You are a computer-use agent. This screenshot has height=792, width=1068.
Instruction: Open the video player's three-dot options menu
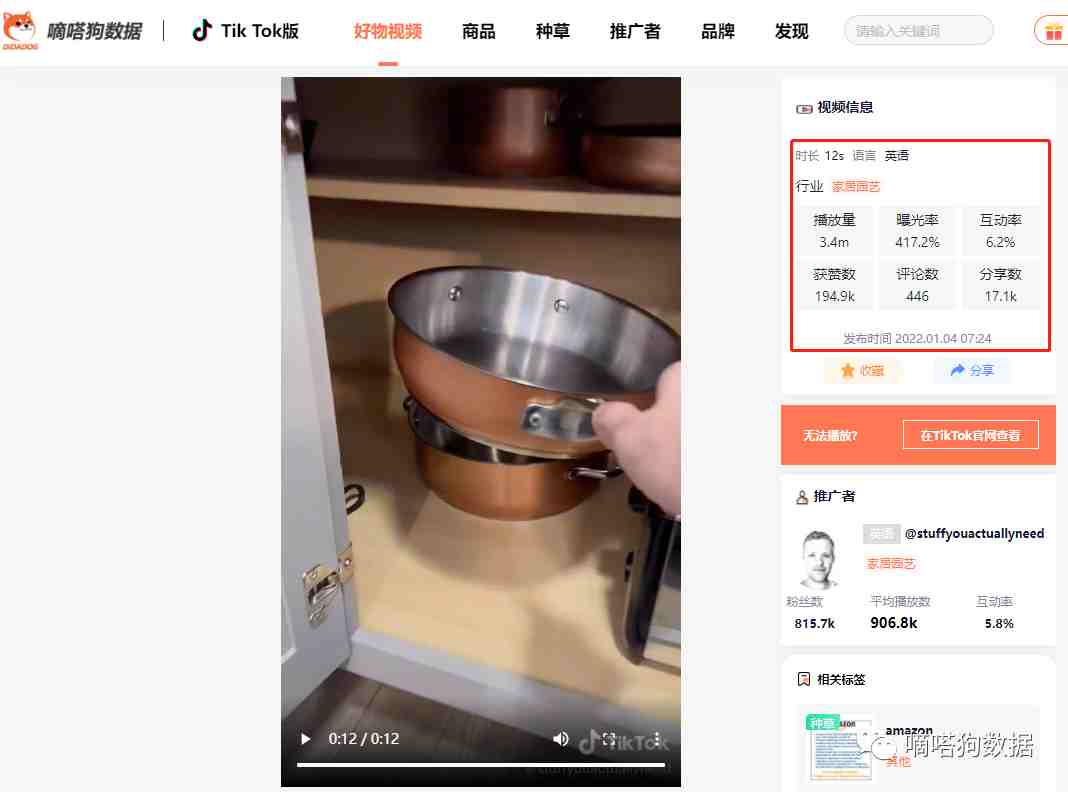pos(657,739)
